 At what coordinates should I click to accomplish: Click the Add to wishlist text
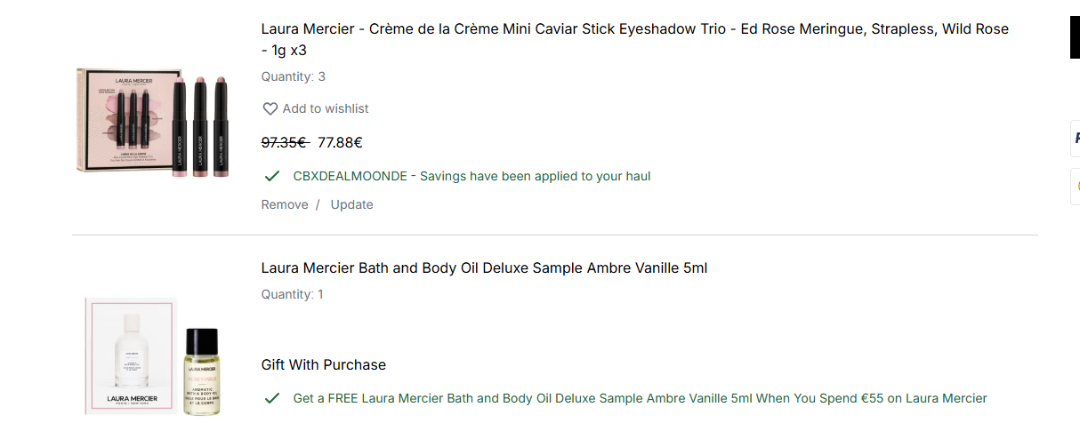pos(325,109)
